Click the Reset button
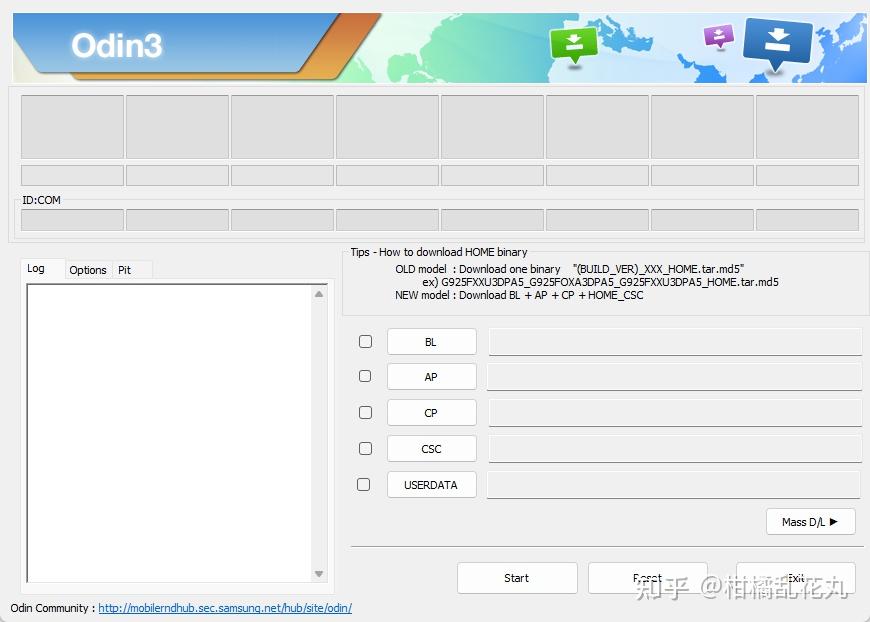This screenshot has height=622, width=870. [x=648, y=578]
